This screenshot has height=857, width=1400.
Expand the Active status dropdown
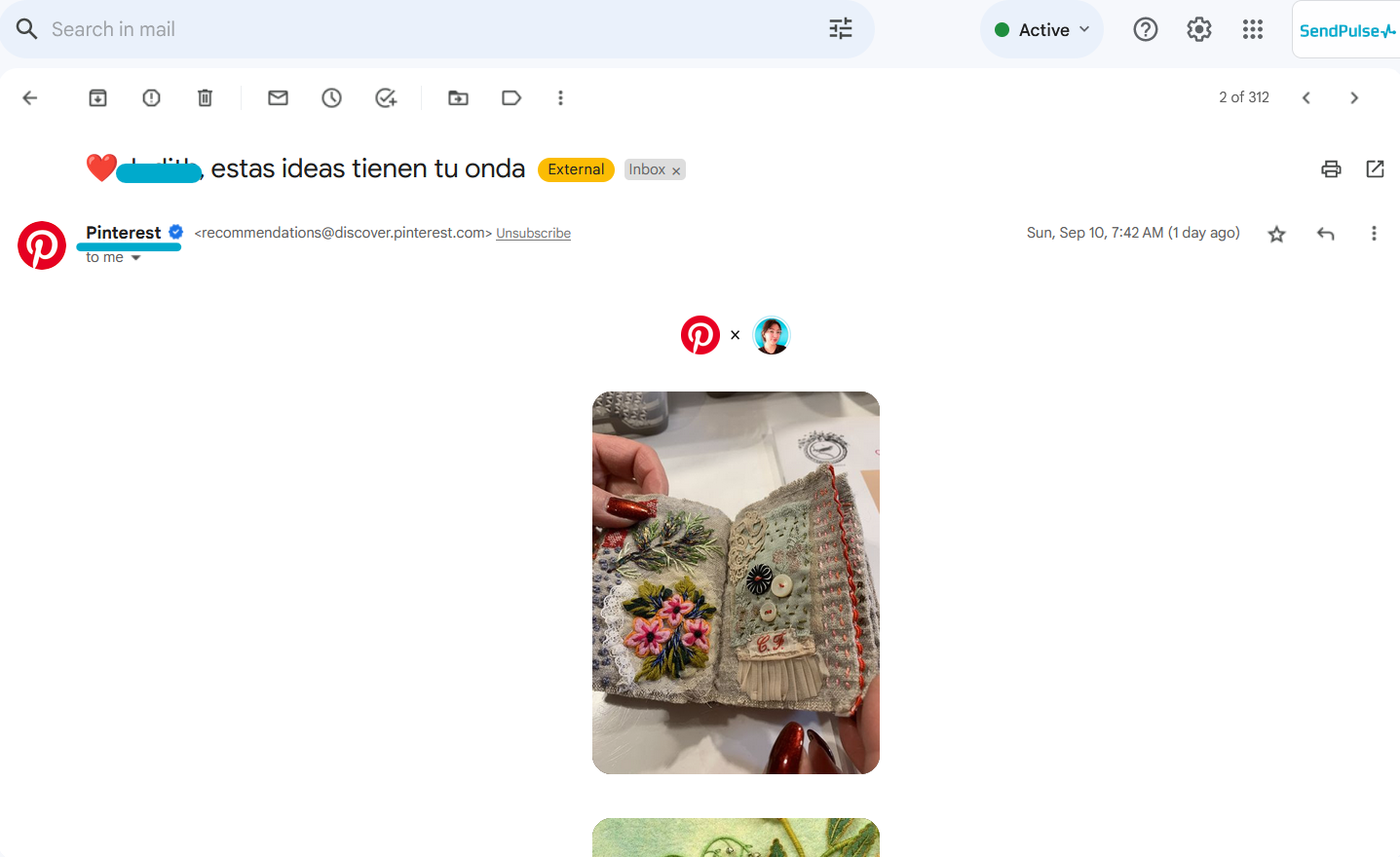1041,30
